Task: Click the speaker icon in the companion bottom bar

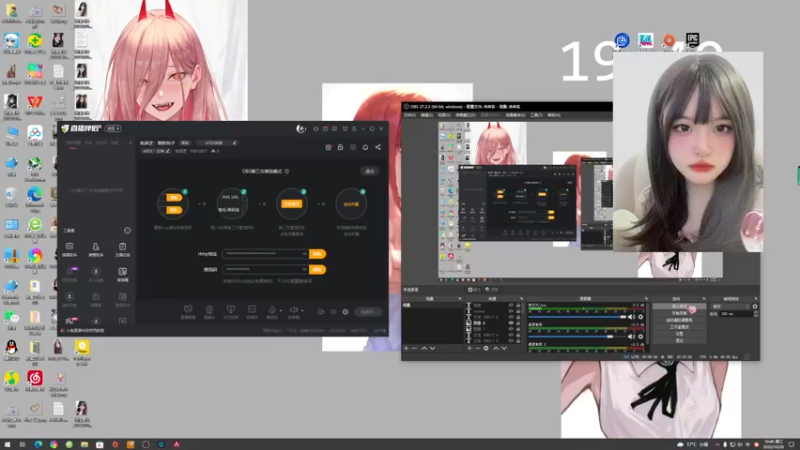Action: coord(293,310)
